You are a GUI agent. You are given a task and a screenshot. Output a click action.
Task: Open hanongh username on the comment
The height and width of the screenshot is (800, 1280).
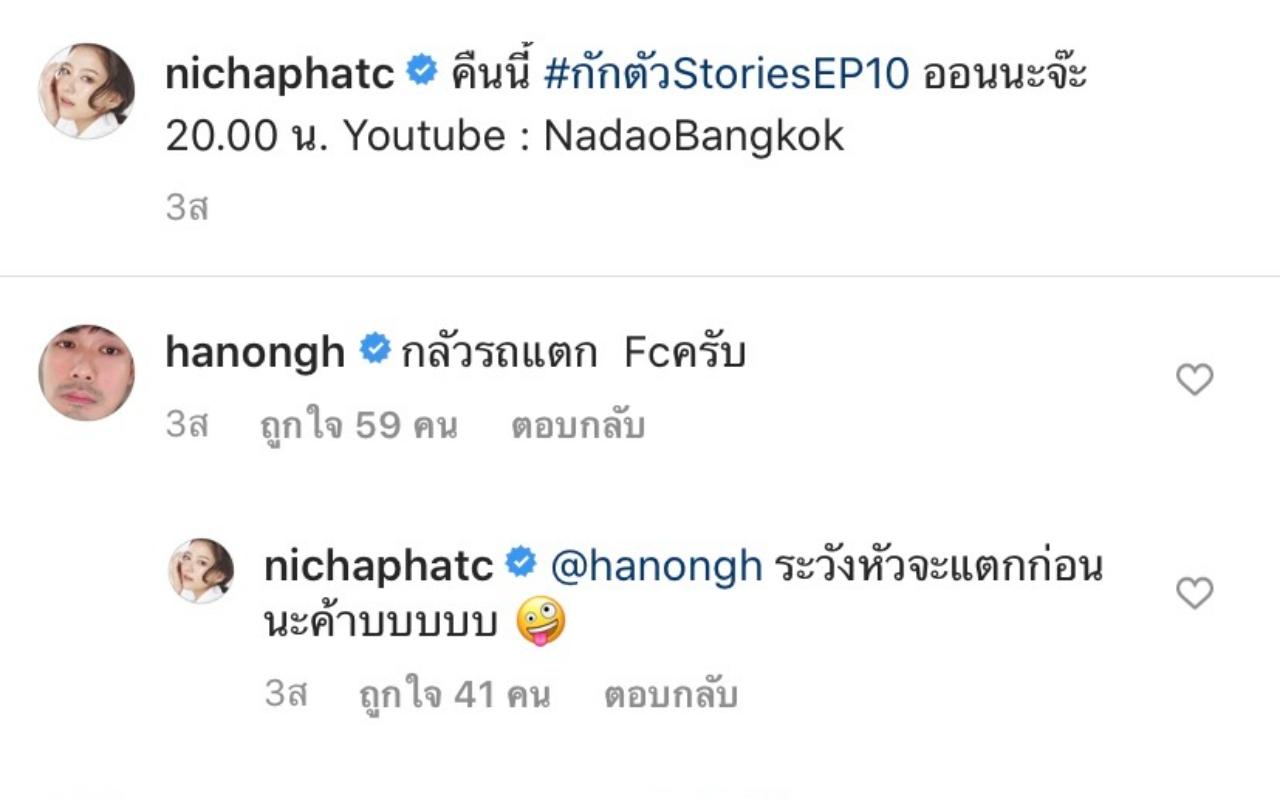tap(255, 353)
